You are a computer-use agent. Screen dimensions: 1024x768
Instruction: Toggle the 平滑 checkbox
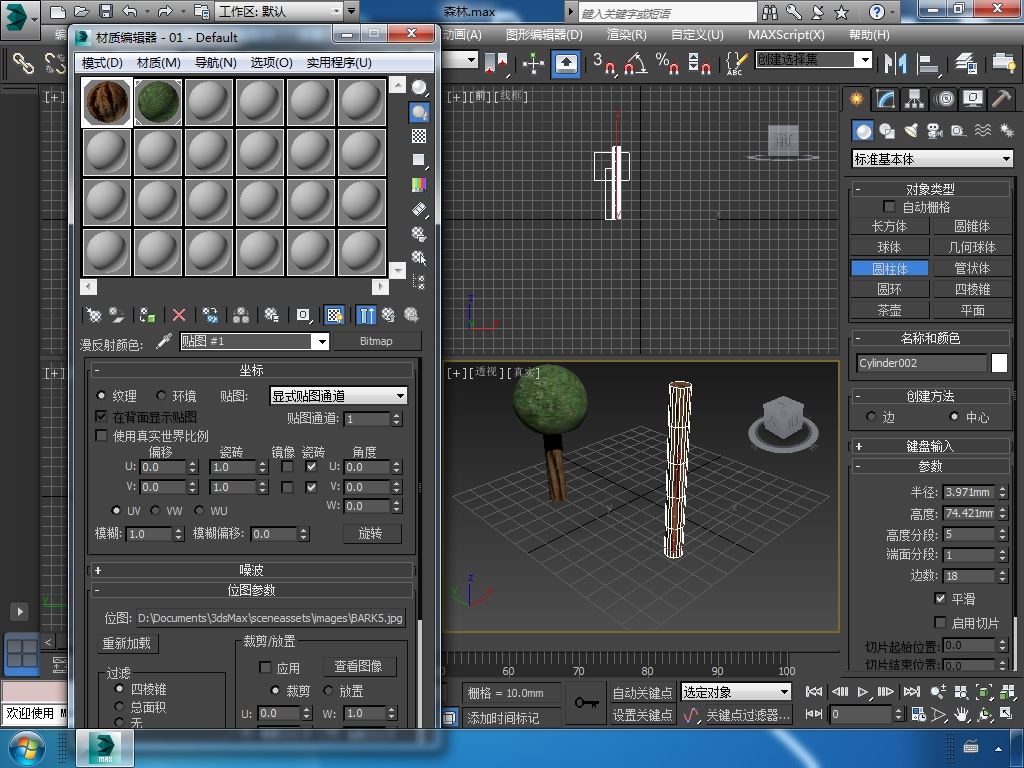tap(940, 598)
